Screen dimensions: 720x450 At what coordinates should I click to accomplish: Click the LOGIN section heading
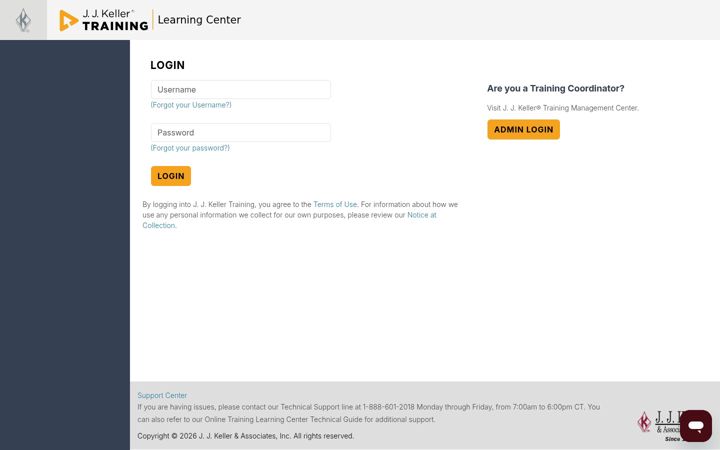pos(168,65)
